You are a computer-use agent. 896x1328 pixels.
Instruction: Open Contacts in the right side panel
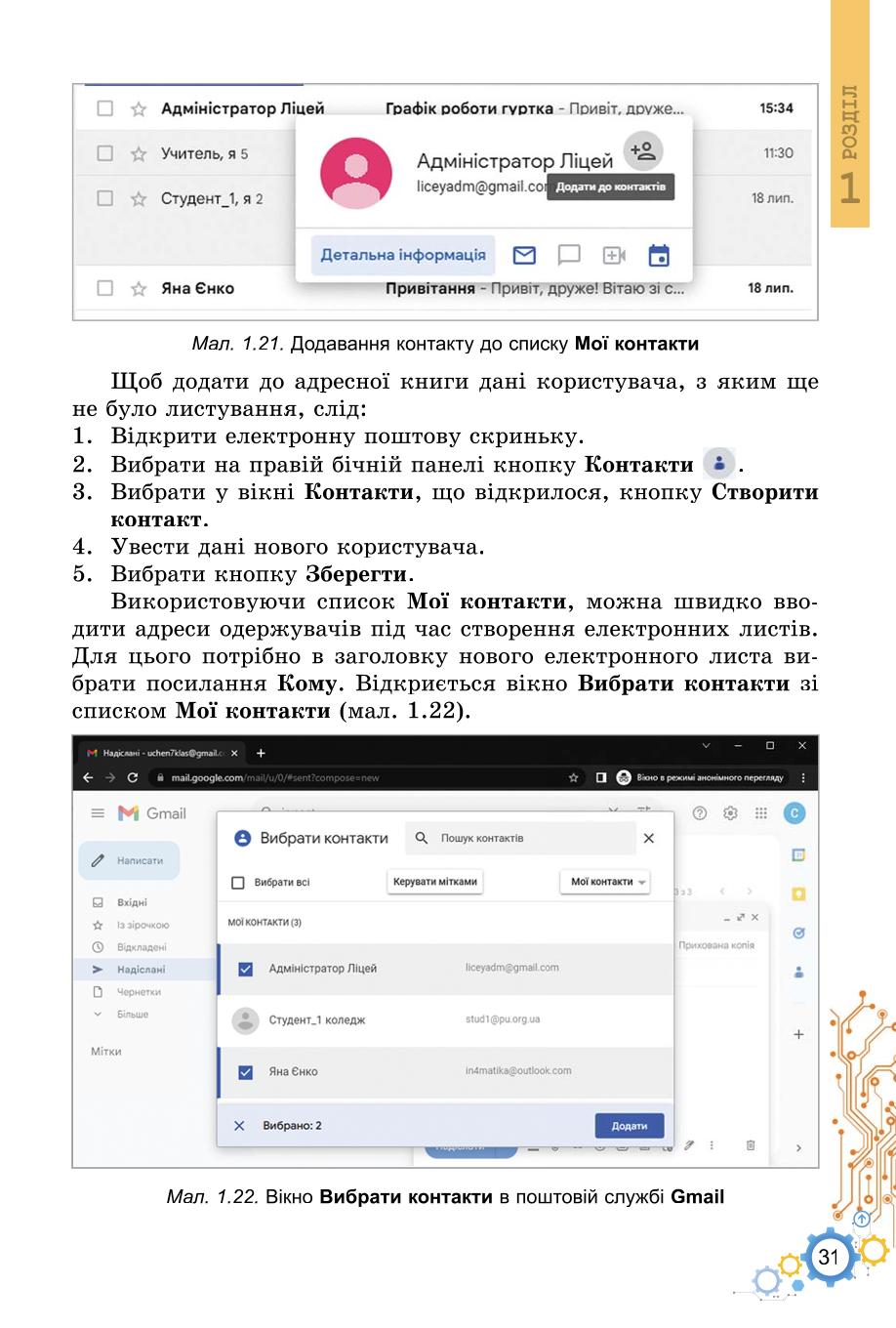click(798, 973)
